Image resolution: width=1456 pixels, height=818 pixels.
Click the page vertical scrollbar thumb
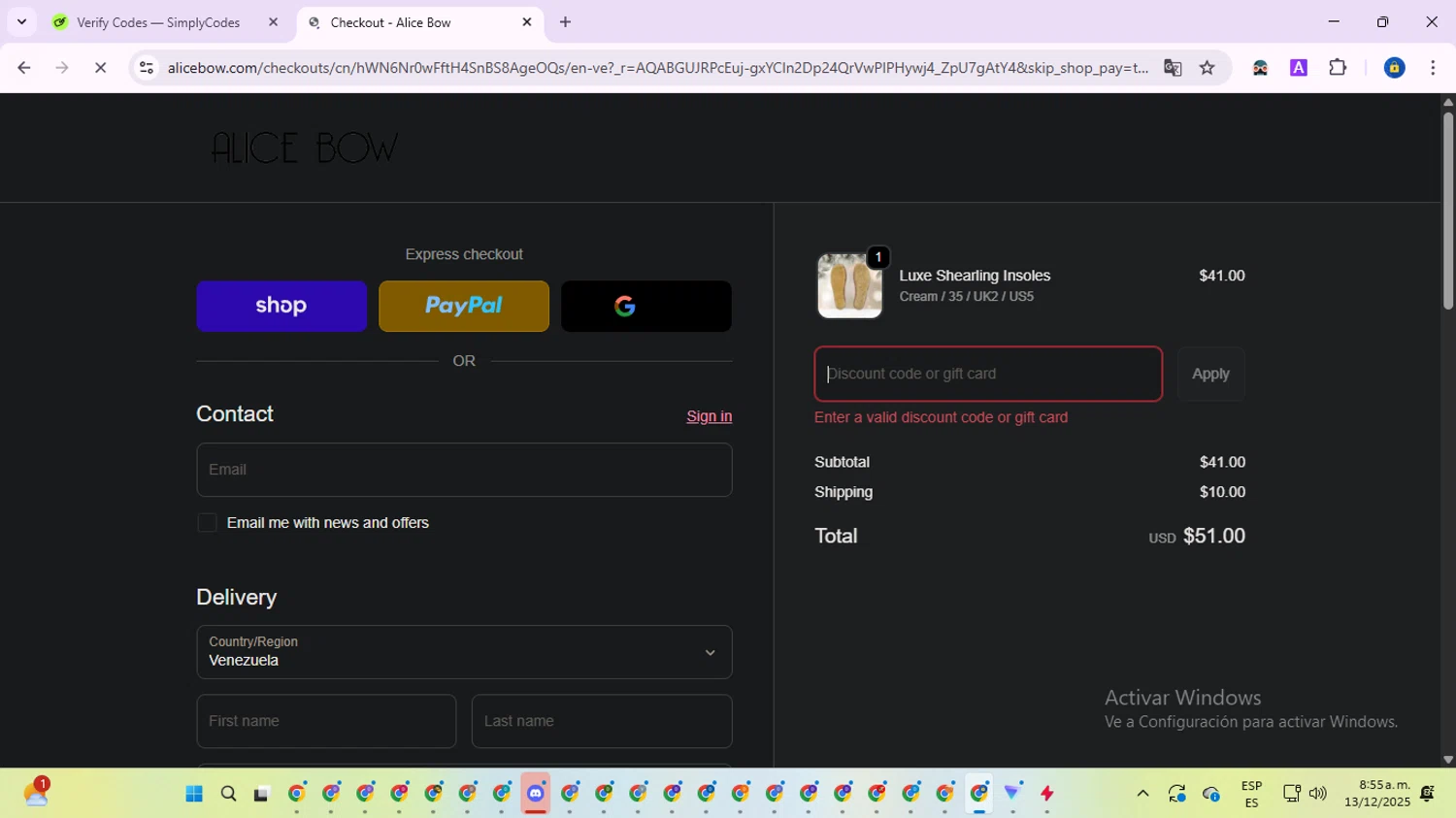click(1447, 211)
